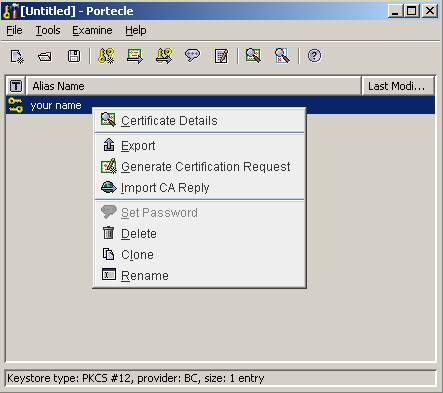Open the Help menu

tap(136, 30)
